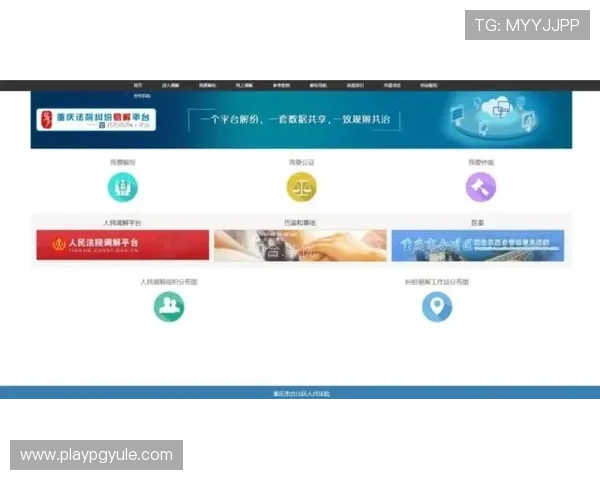
Task: Open 网上调解 in the navigation bar
Action: point(244,85)
